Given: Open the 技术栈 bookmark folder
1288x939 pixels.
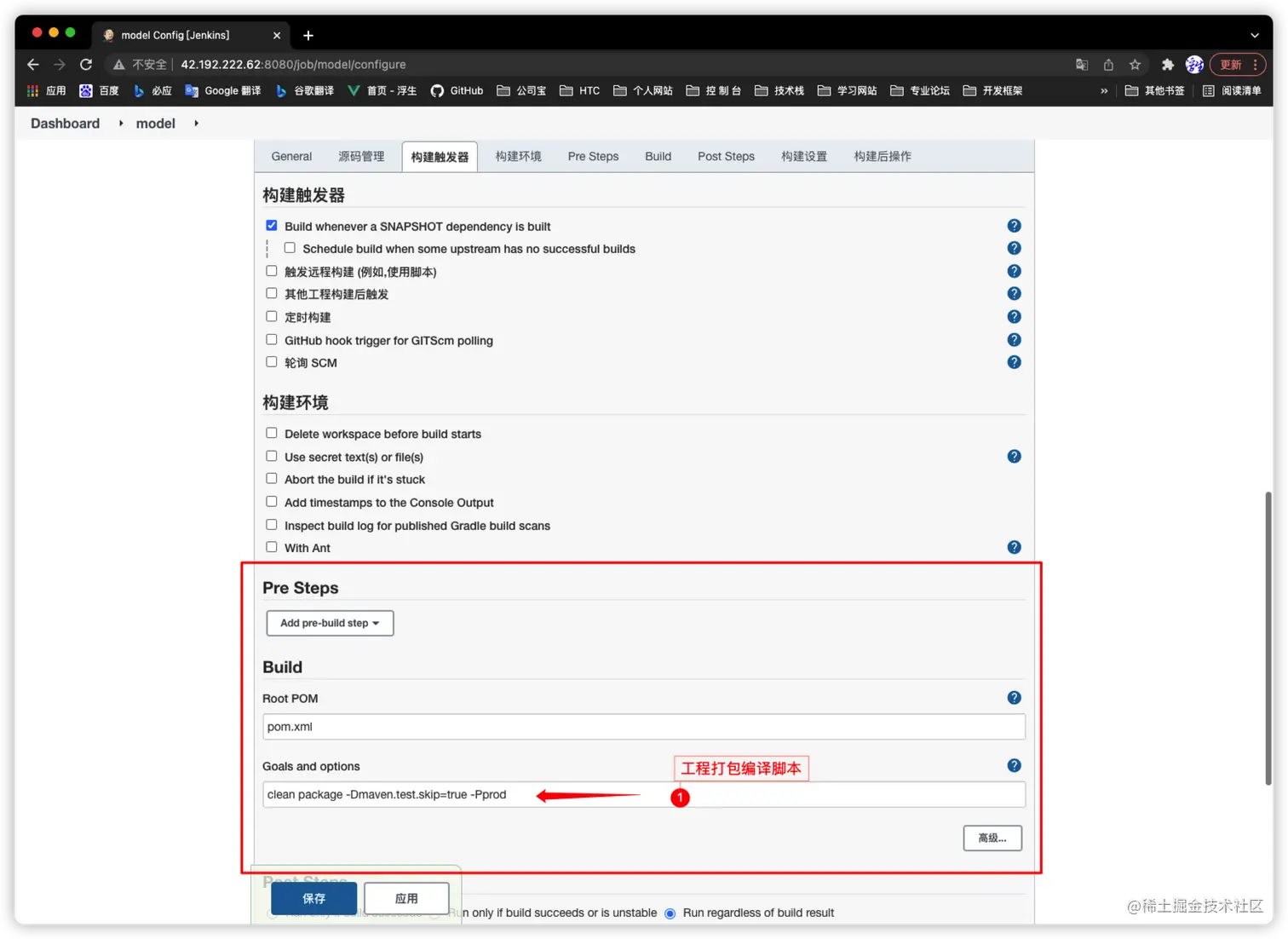Looking at the screenshot, I should click(x=779, y=90).
